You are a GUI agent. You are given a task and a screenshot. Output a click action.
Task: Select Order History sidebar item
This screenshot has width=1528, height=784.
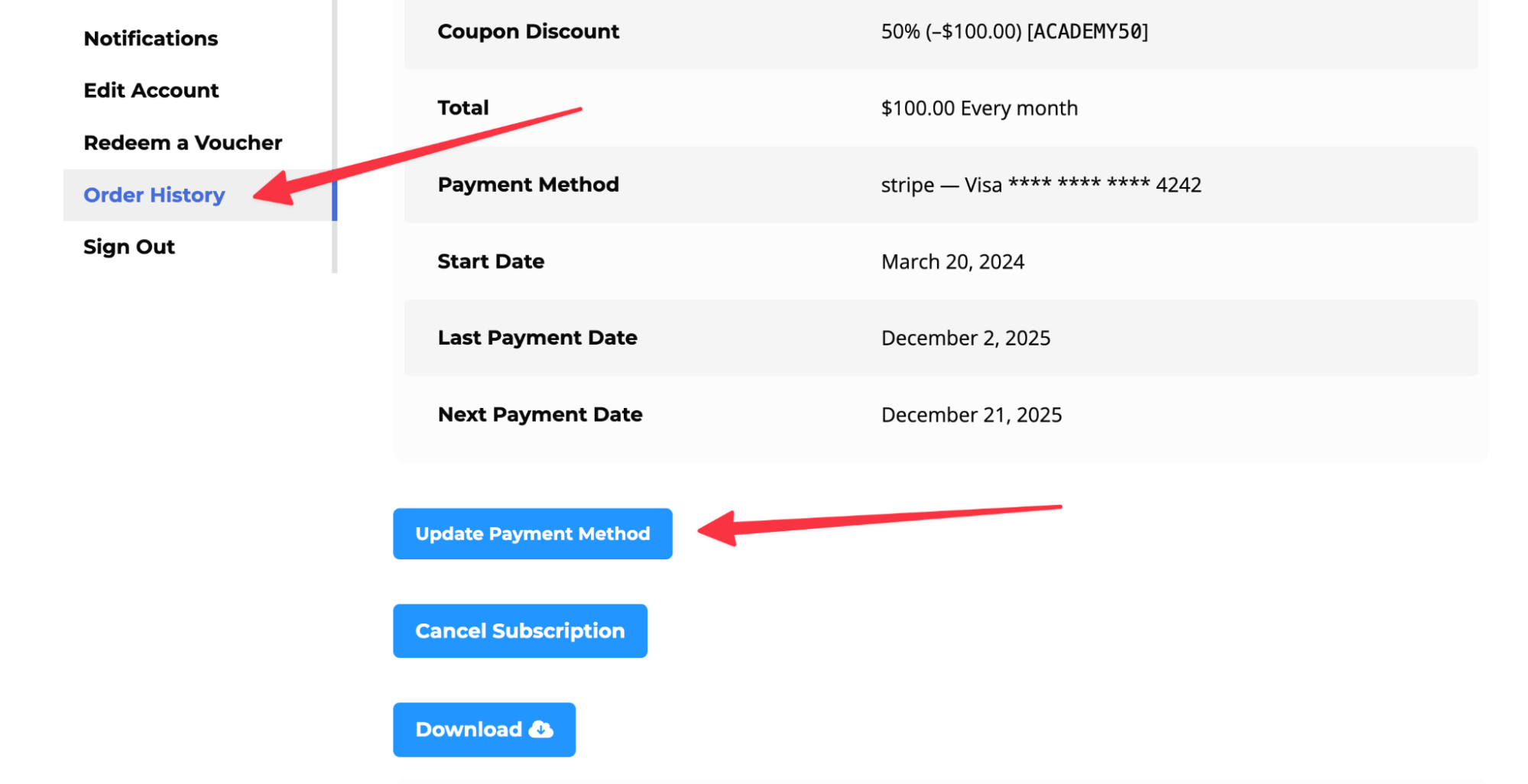click(x=154, y=195)
